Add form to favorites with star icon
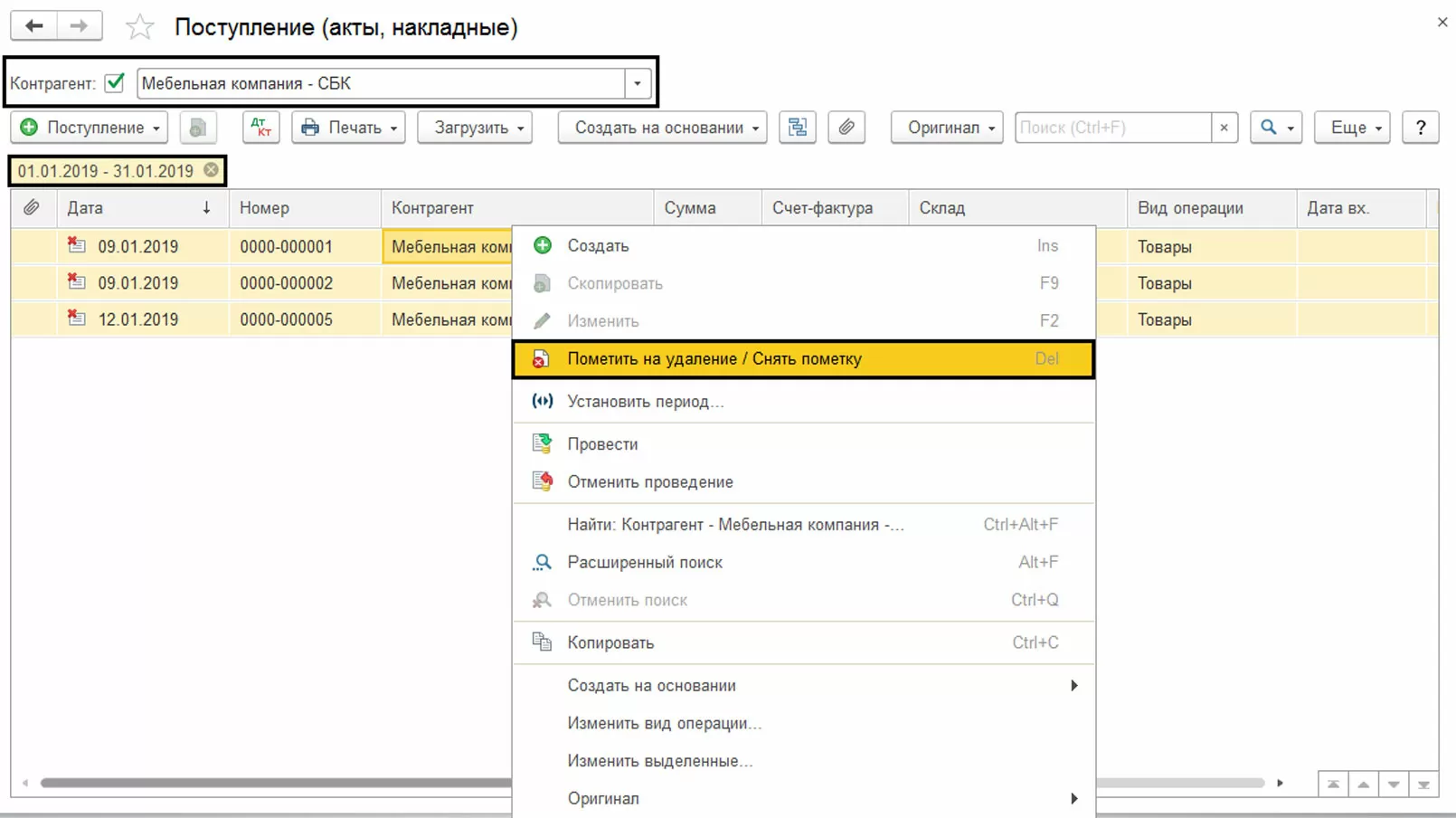 click(139, 27)
